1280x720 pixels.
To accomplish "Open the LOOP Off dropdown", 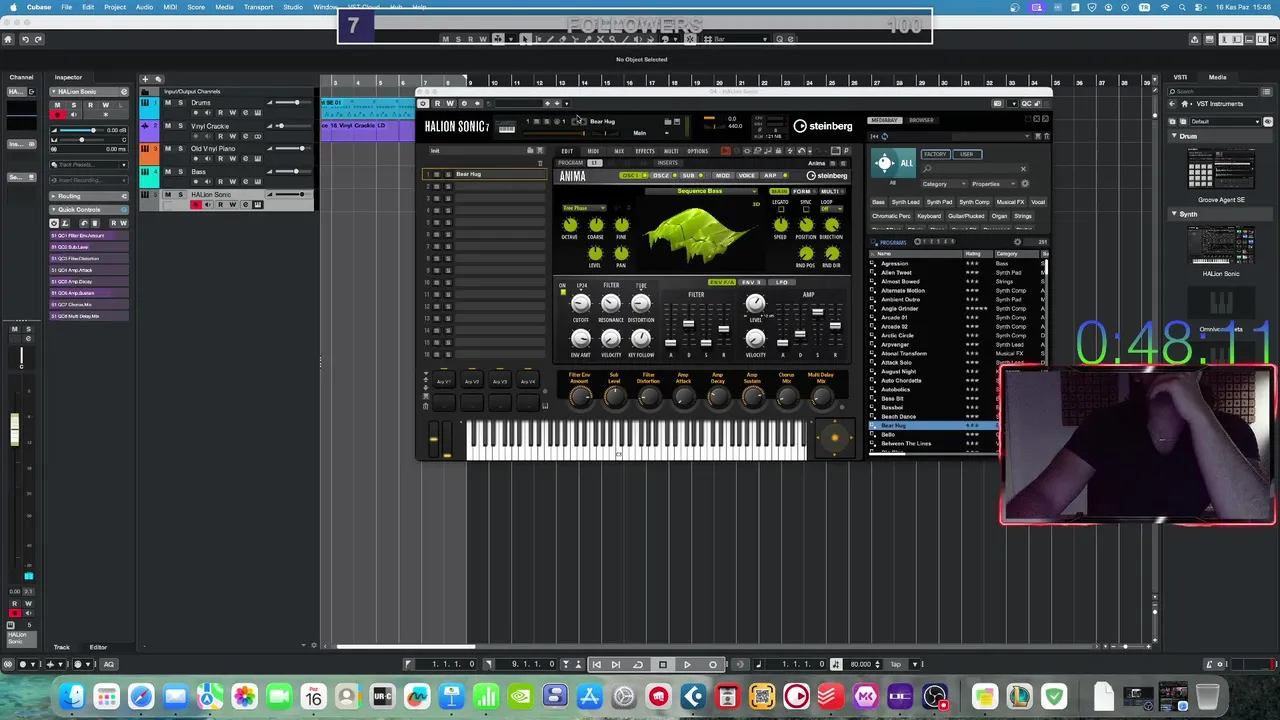I will point(832,209).
